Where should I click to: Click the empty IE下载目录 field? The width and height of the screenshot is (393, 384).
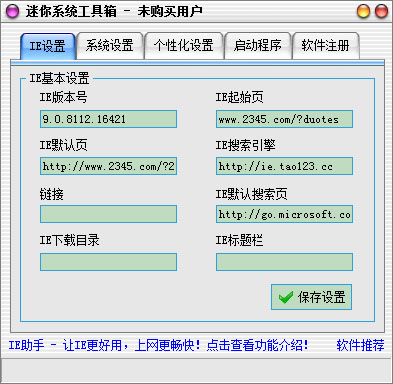click(x=108, y=262)
